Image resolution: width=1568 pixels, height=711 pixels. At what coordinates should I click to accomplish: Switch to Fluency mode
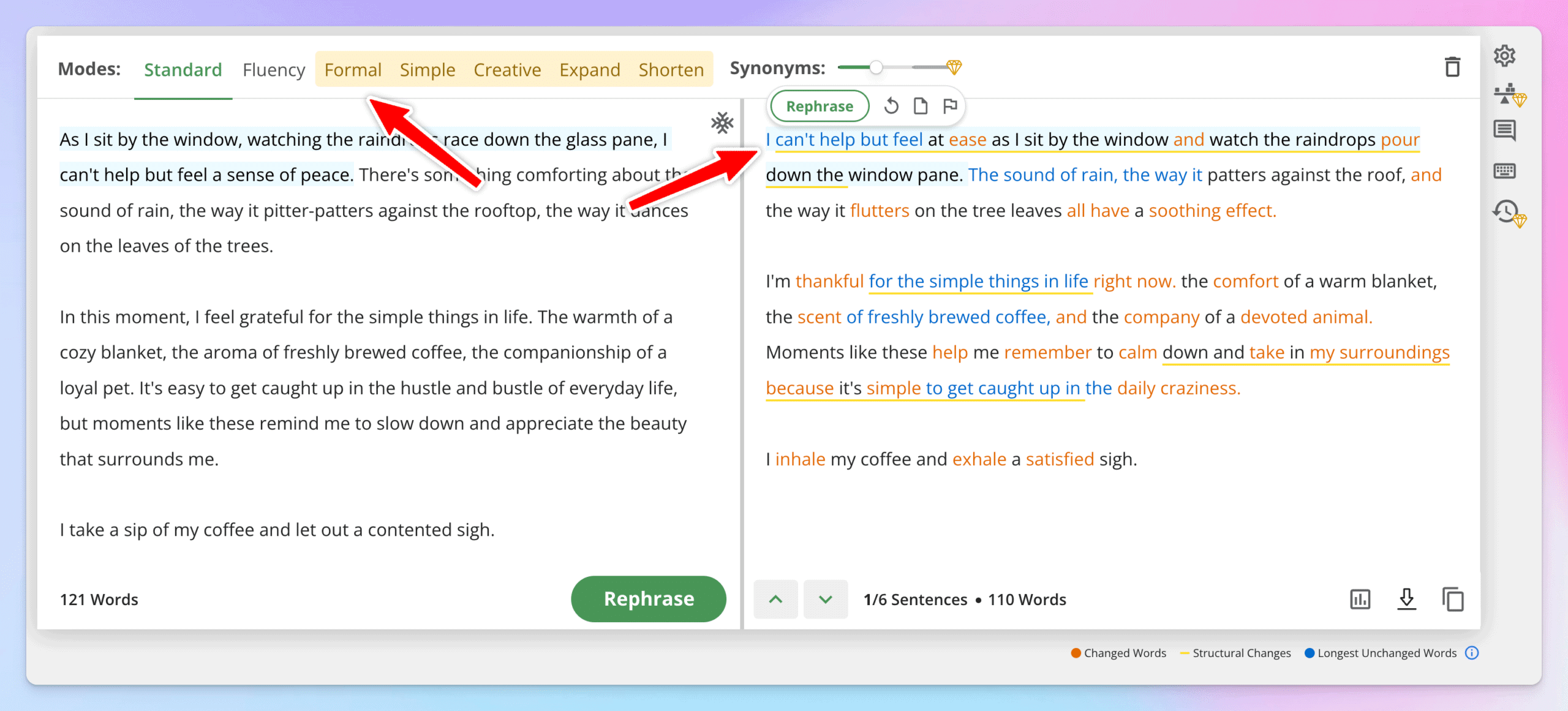click(273, 70)
